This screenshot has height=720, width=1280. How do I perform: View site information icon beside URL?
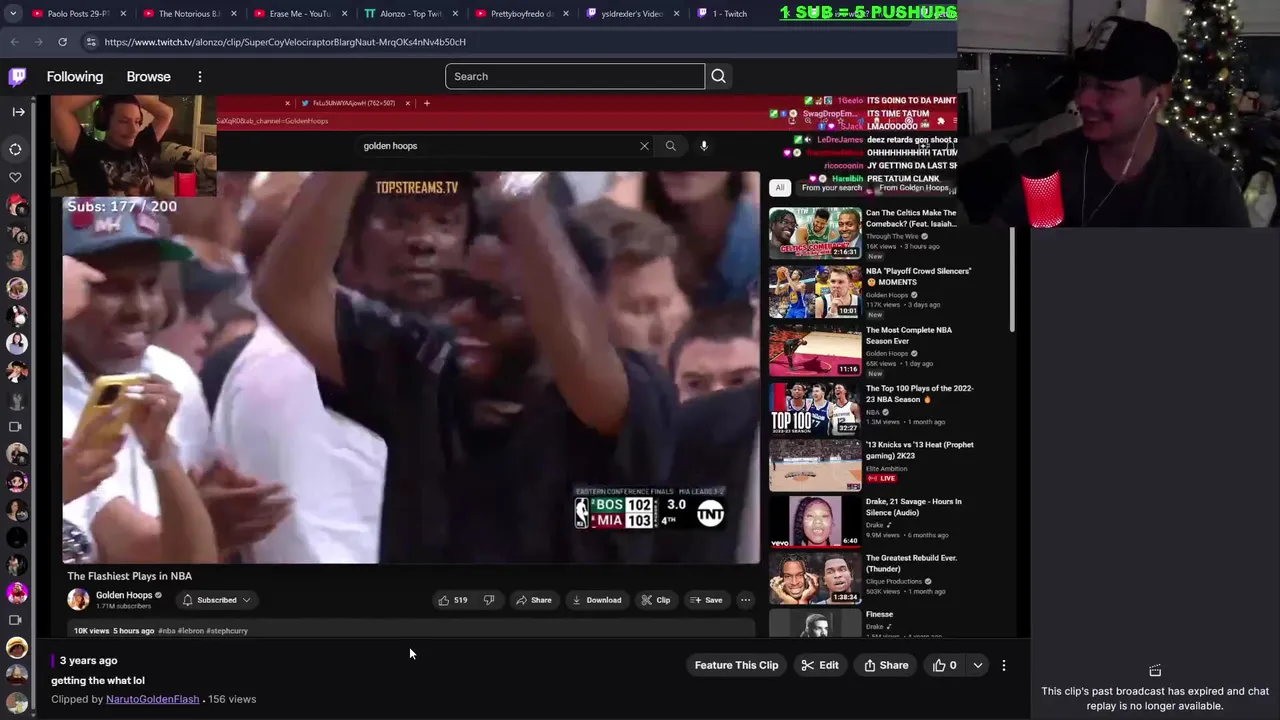[91, 42]
